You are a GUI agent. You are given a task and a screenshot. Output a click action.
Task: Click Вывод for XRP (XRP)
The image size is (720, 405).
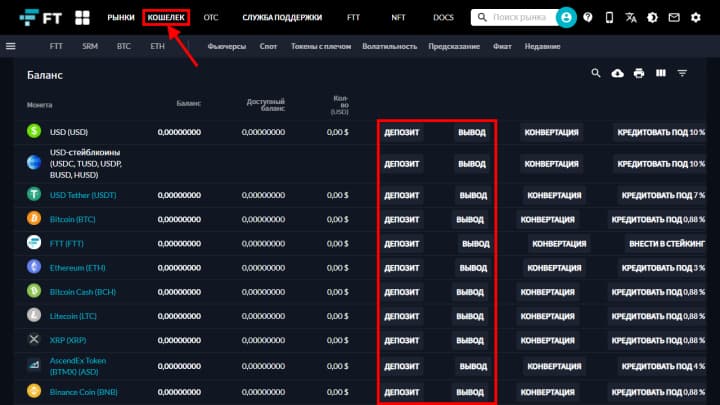tap(470, 340)
